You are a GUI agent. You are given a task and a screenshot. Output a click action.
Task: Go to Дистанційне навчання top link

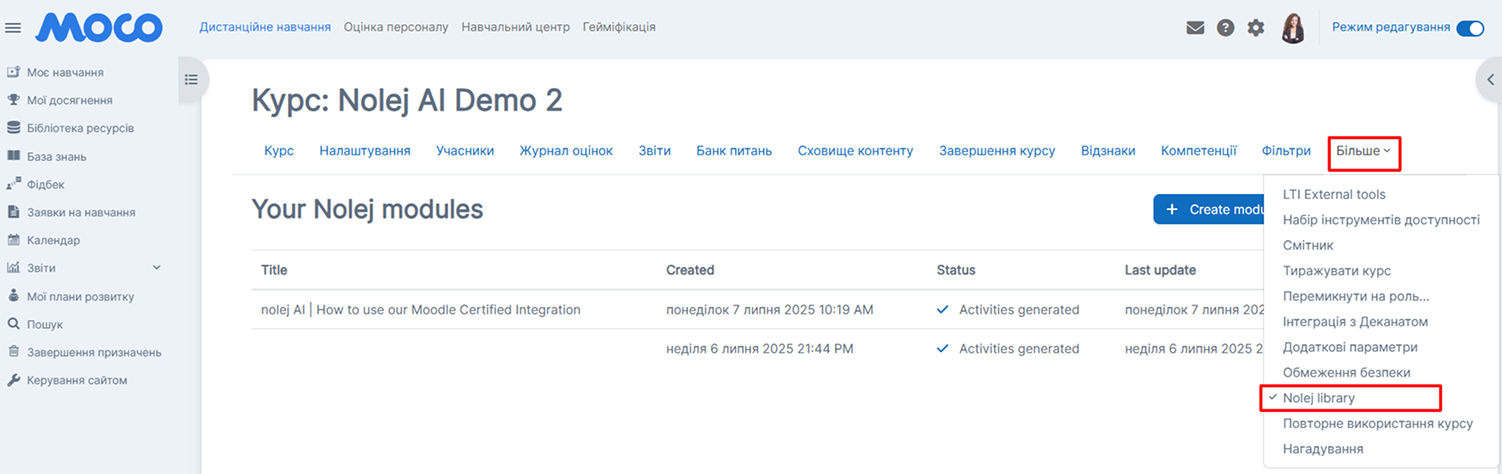click(265, 27)
